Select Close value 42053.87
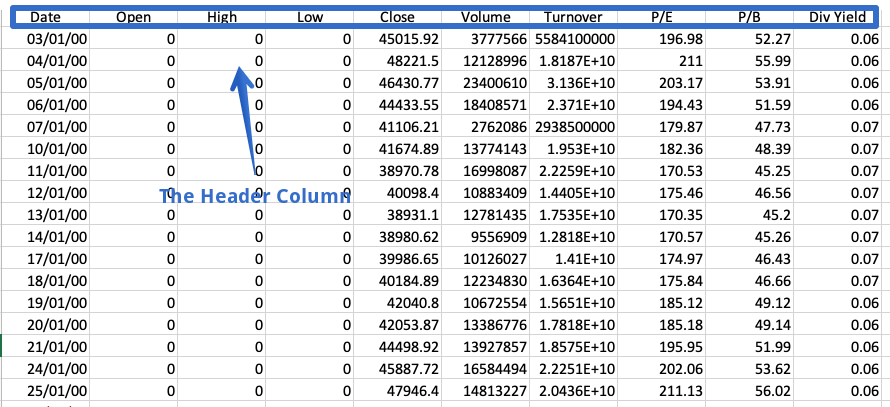 click(x=397, y=325)
